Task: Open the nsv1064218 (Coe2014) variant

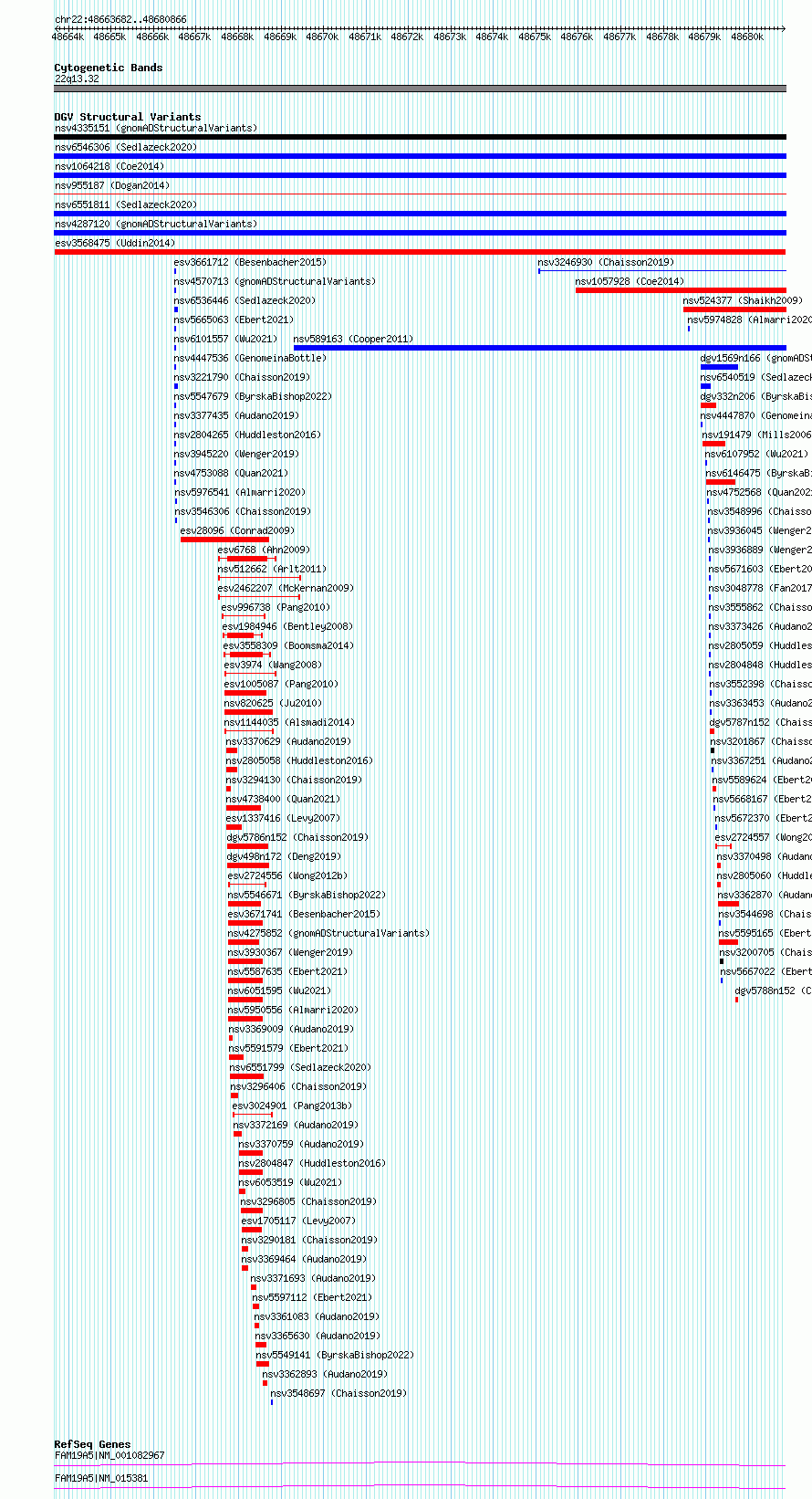Action: click(x=109, y=166)
